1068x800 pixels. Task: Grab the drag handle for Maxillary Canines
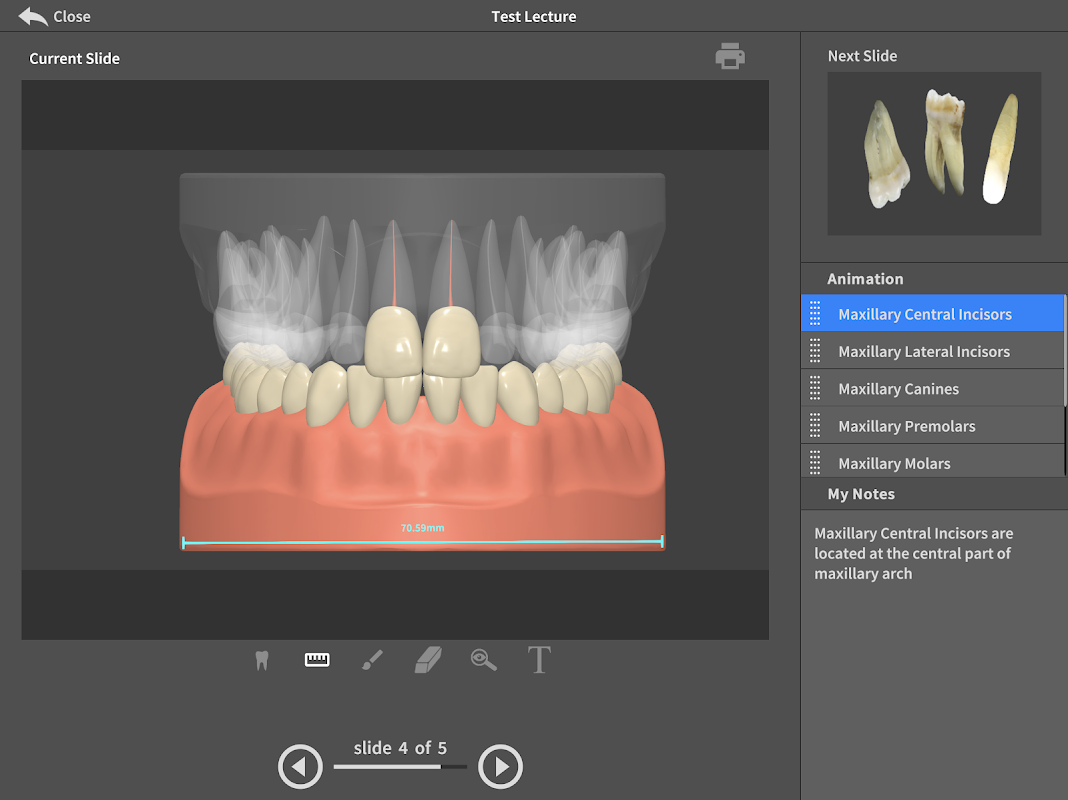click(x=815, y=389)
